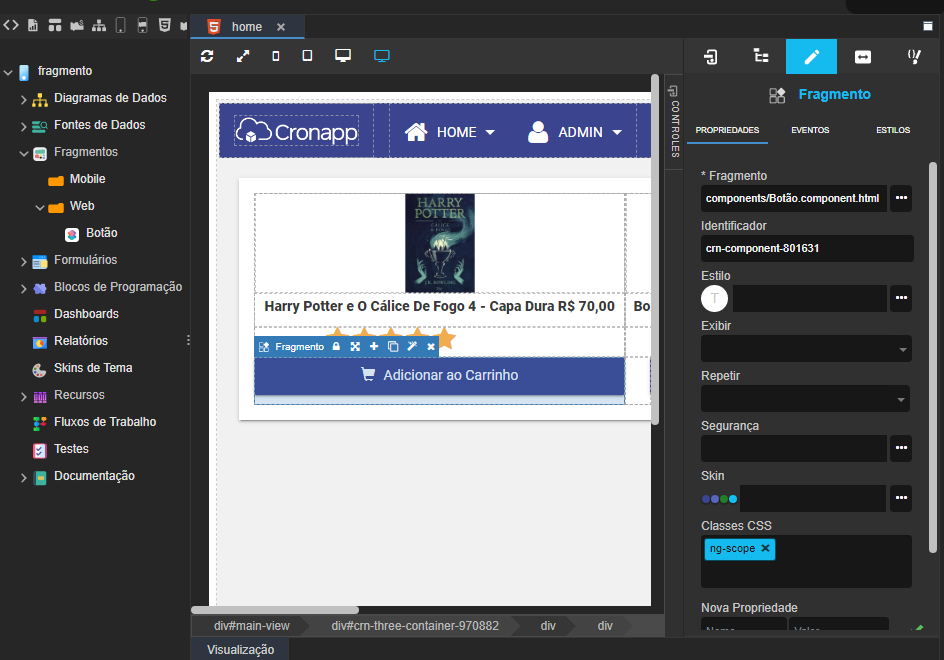Open the Repetir dropdown

pyautogui.click(x=805, y=399)
